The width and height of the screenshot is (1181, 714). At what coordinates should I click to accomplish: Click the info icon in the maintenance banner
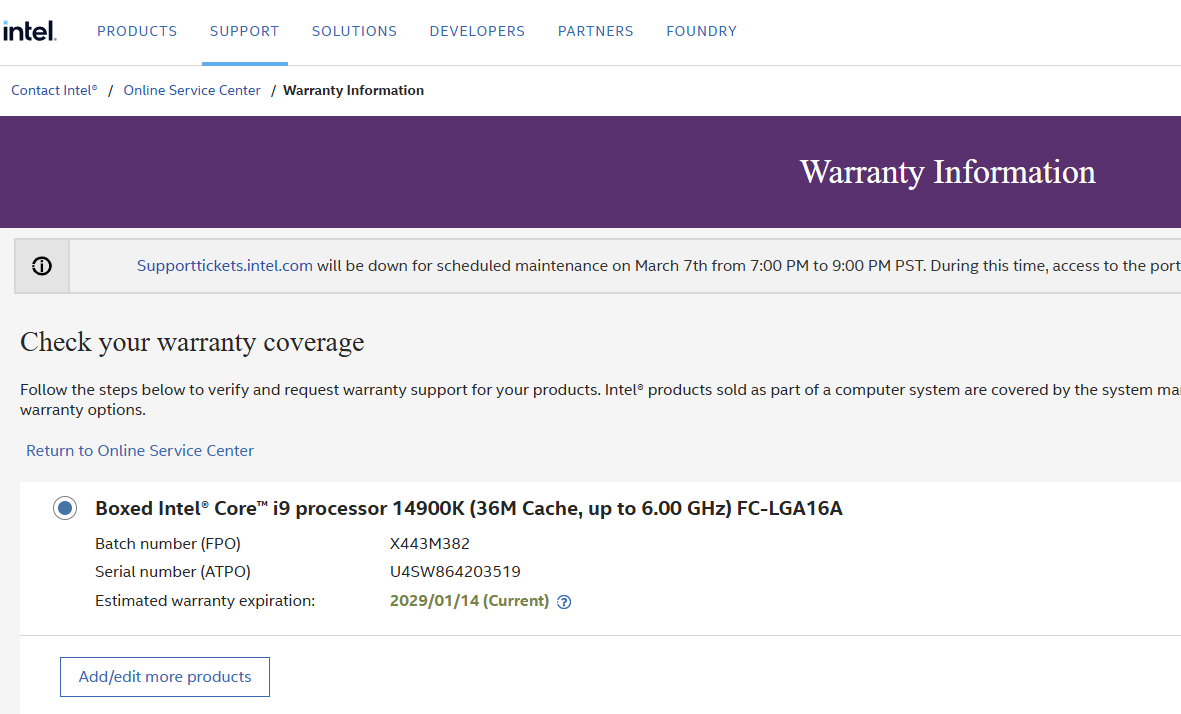tap(42, 266)
